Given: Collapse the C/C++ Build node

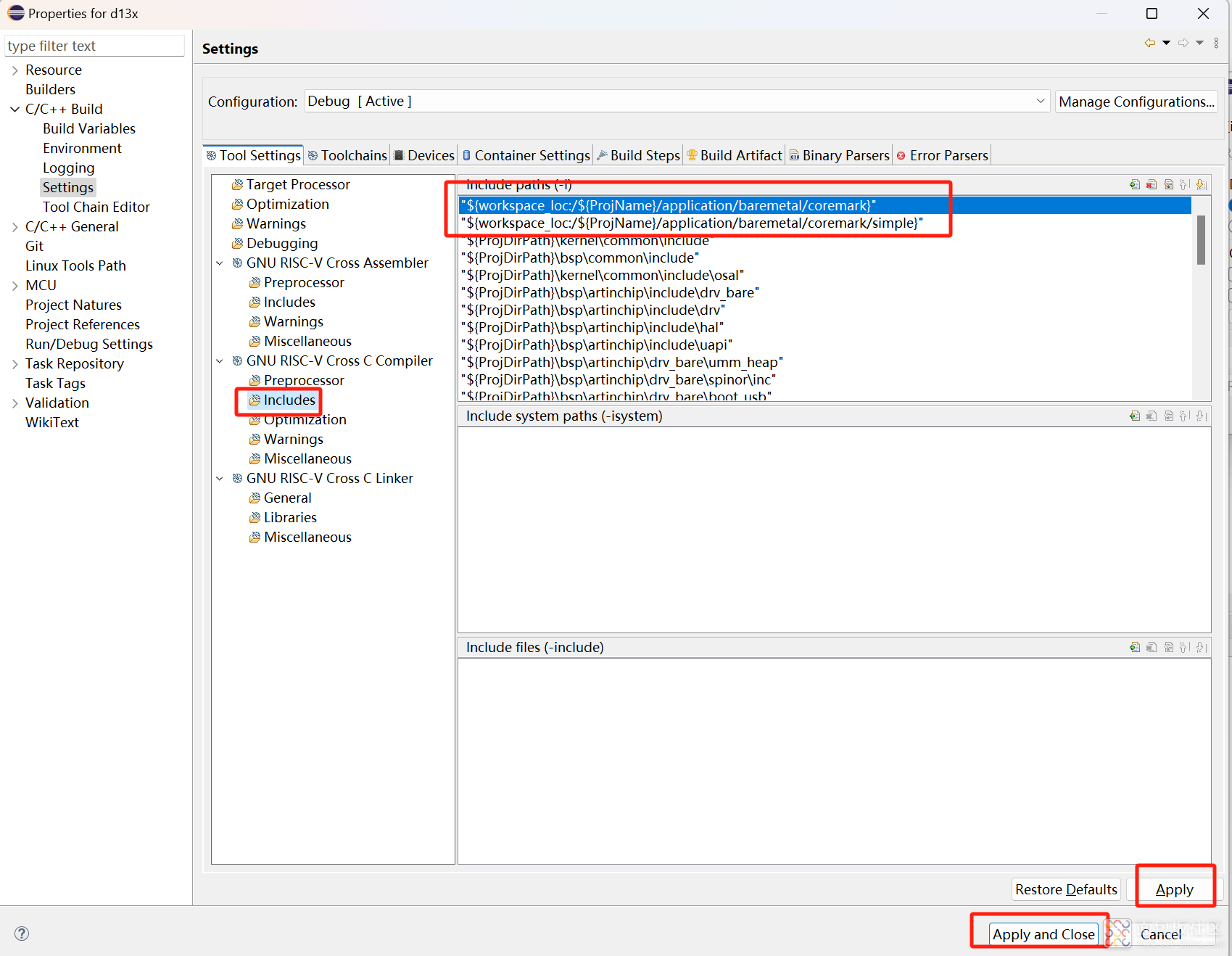Looking at the screenshot, I should pyautogui.click(x=15, y=110).
